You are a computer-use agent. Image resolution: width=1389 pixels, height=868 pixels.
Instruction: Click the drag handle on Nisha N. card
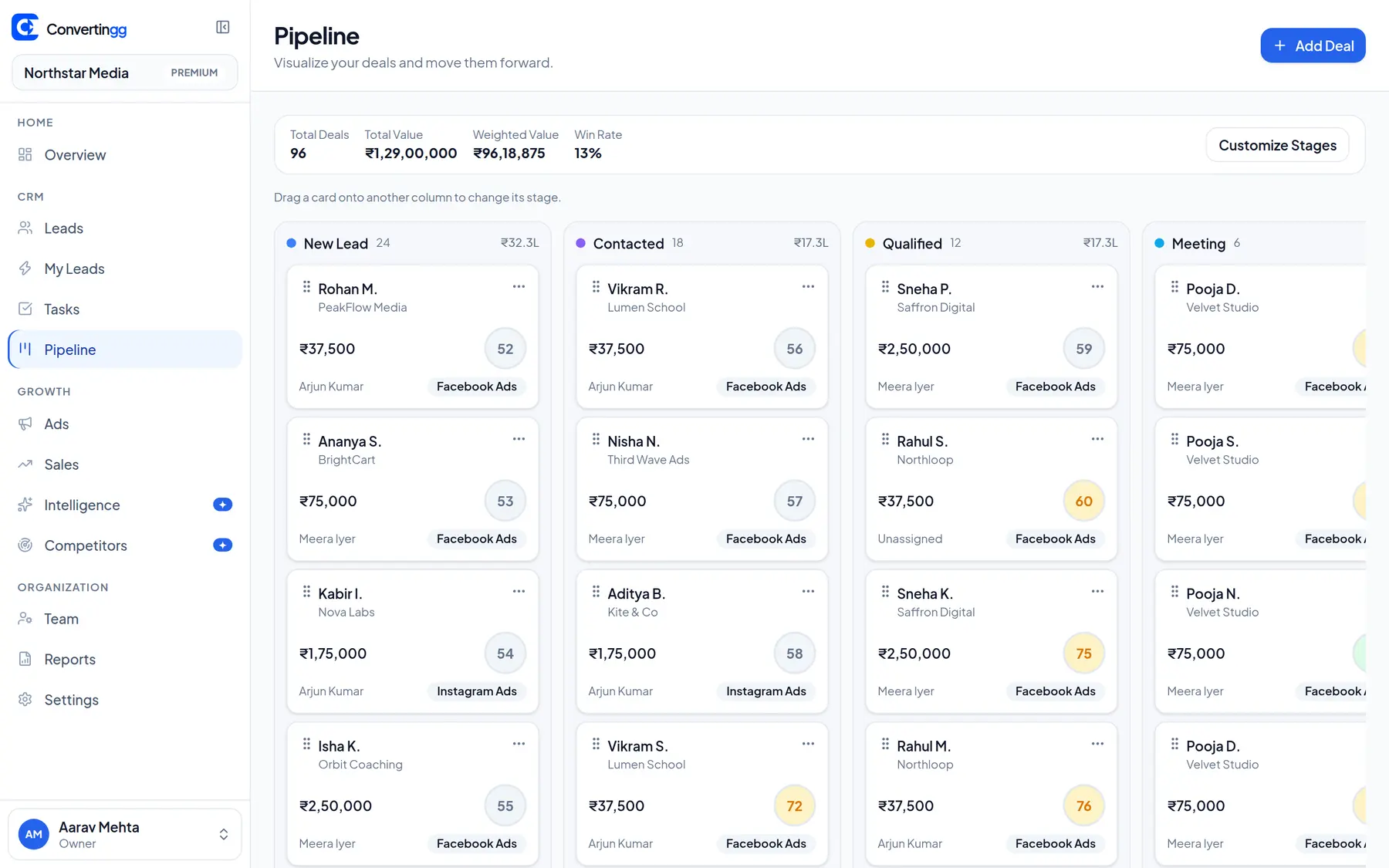[x=596, y=439]
